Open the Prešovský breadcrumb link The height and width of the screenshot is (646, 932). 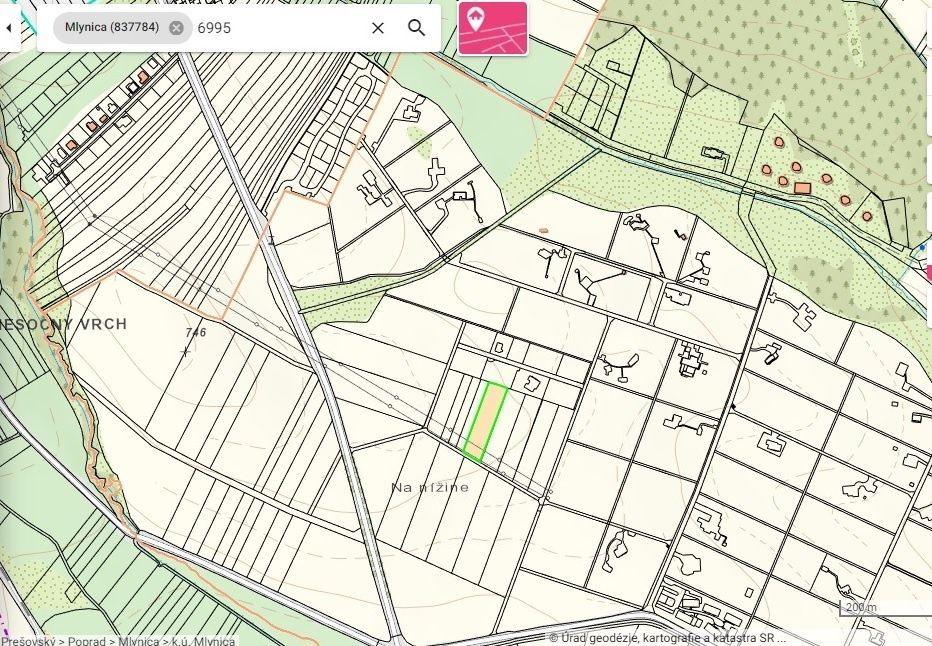28,640
